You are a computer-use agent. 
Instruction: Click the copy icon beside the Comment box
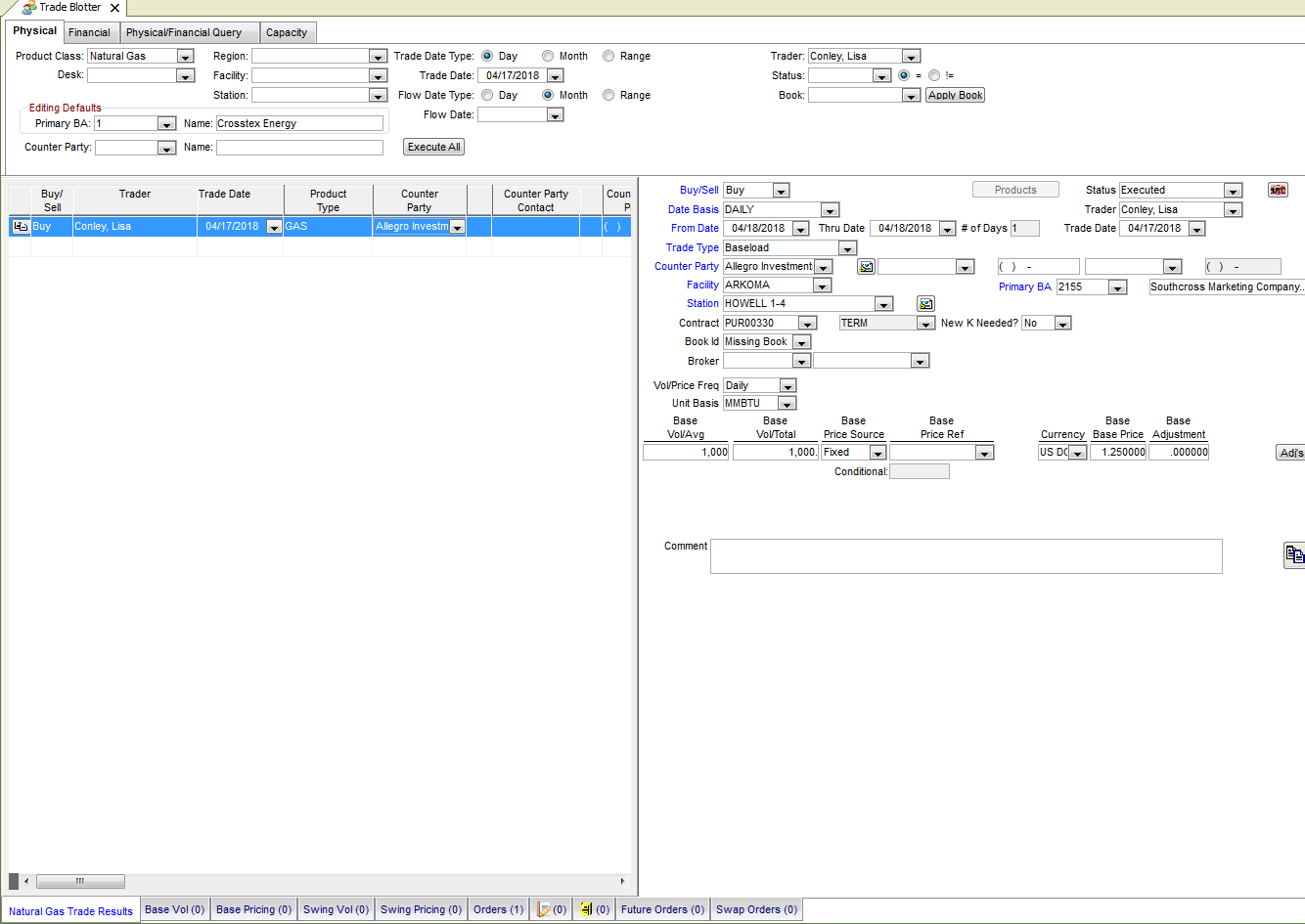[x=1294, y=554]
